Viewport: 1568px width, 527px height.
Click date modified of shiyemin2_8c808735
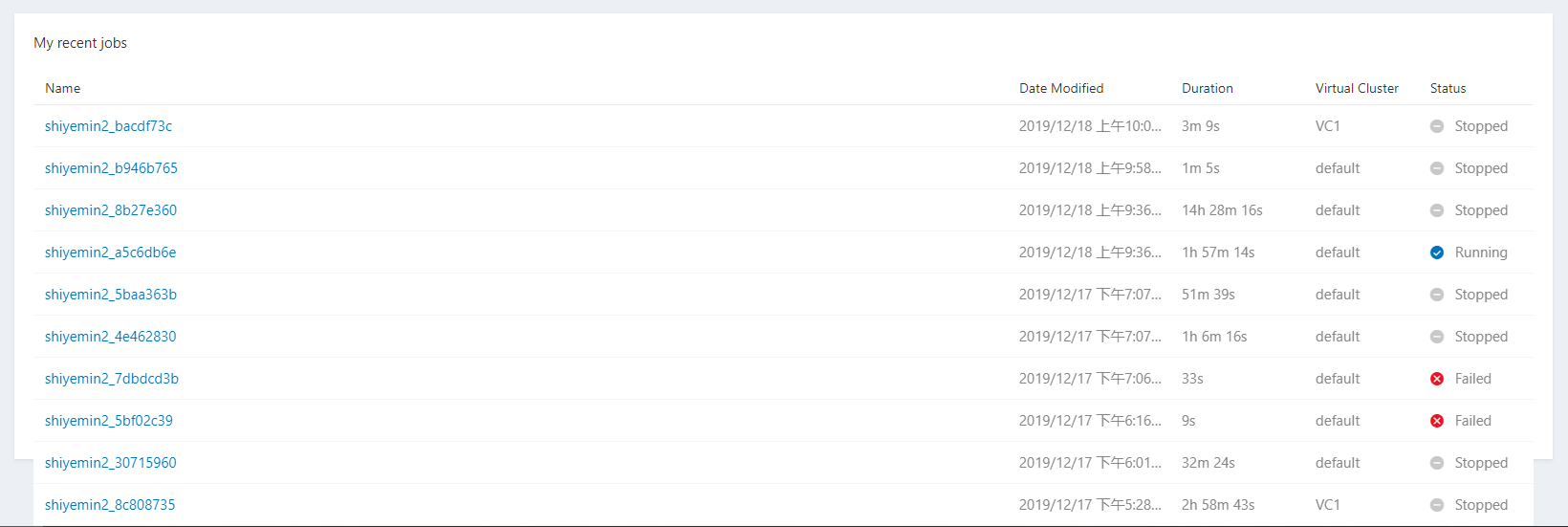pyautogui.click(x=1090, y=505)
